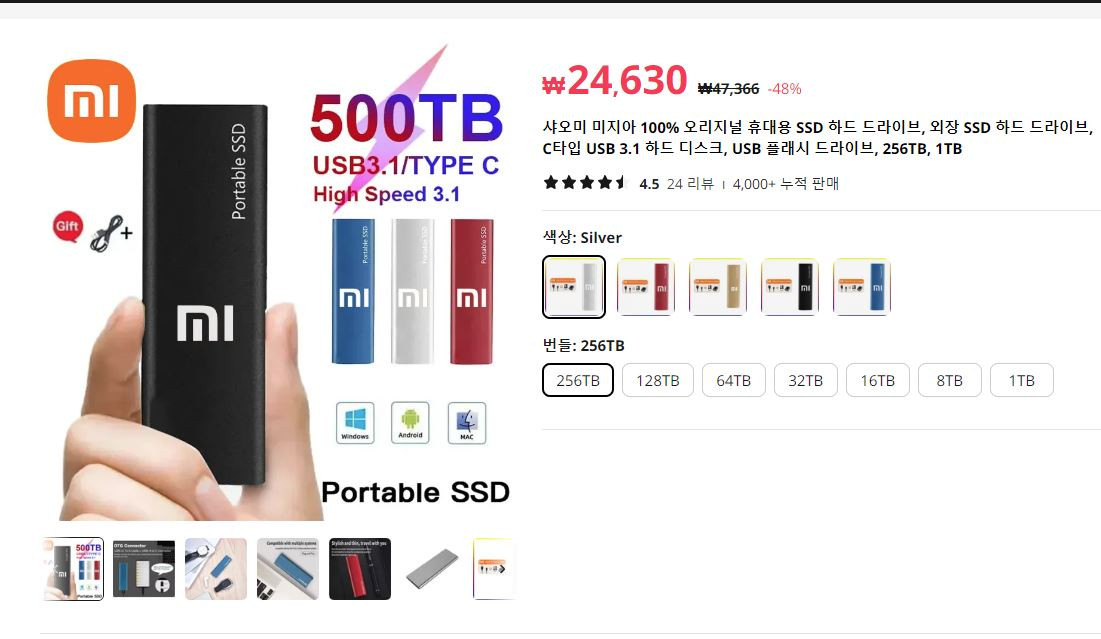This screenshot has width=1101, height=639.
Task: Choose the 128TB capacity option
Action: coord(658,380)
